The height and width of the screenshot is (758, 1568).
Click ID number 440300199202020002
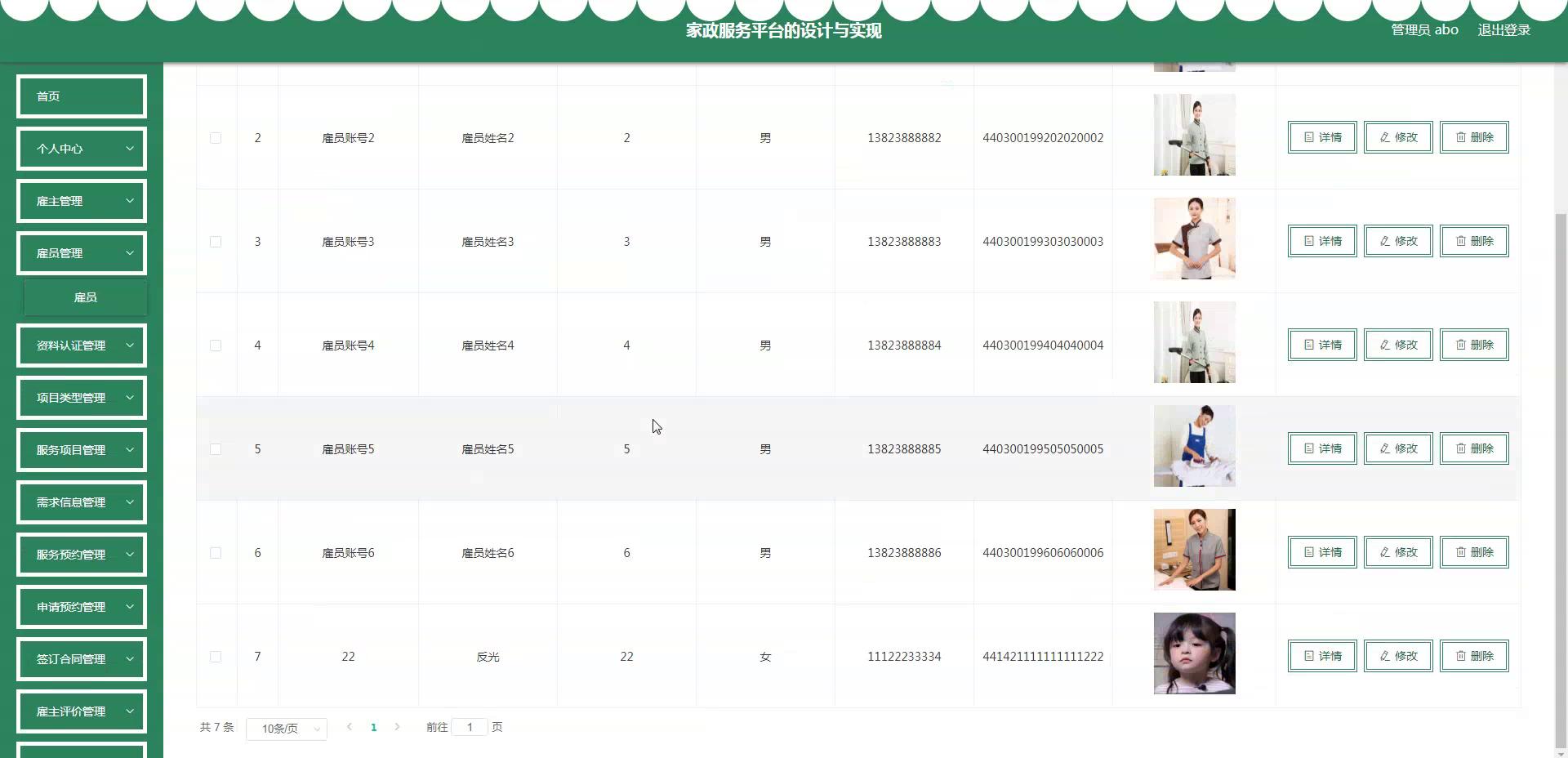coord(1043,138)
